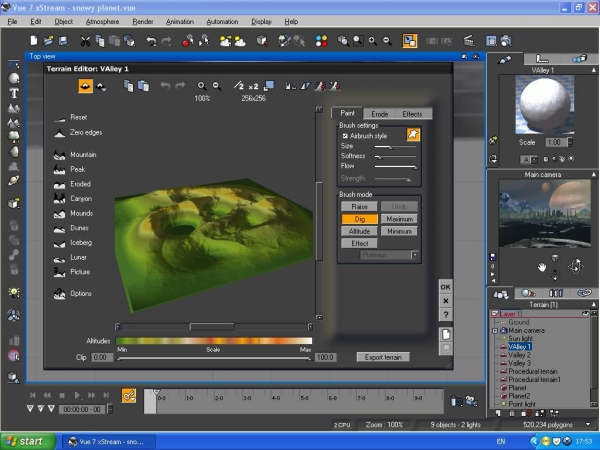Viewport: 600px width, 450px height.
Task: Open the Plateaus effect dropdown
Action: pyautogui.click(x=415, y=255)
